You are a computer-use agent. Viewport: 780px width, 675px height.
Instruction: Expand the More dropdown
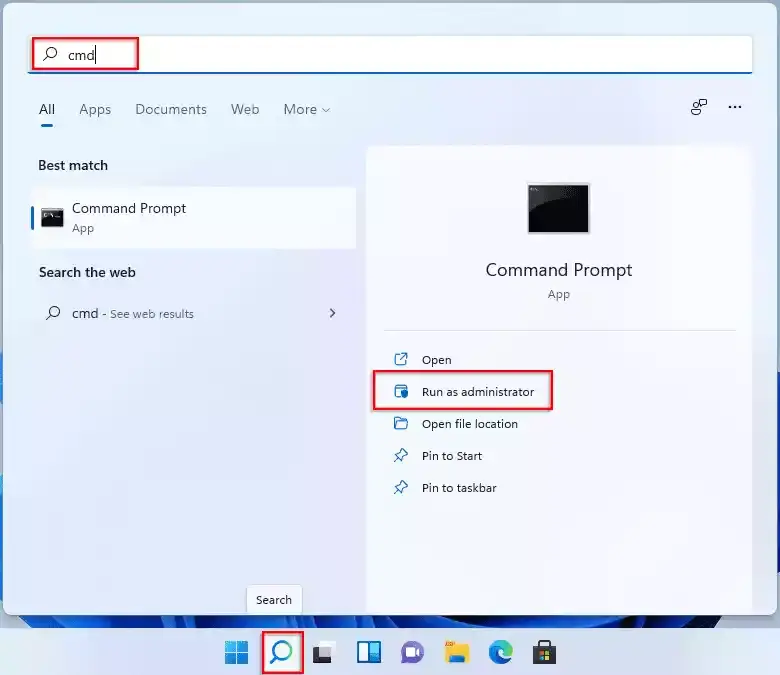306,109
